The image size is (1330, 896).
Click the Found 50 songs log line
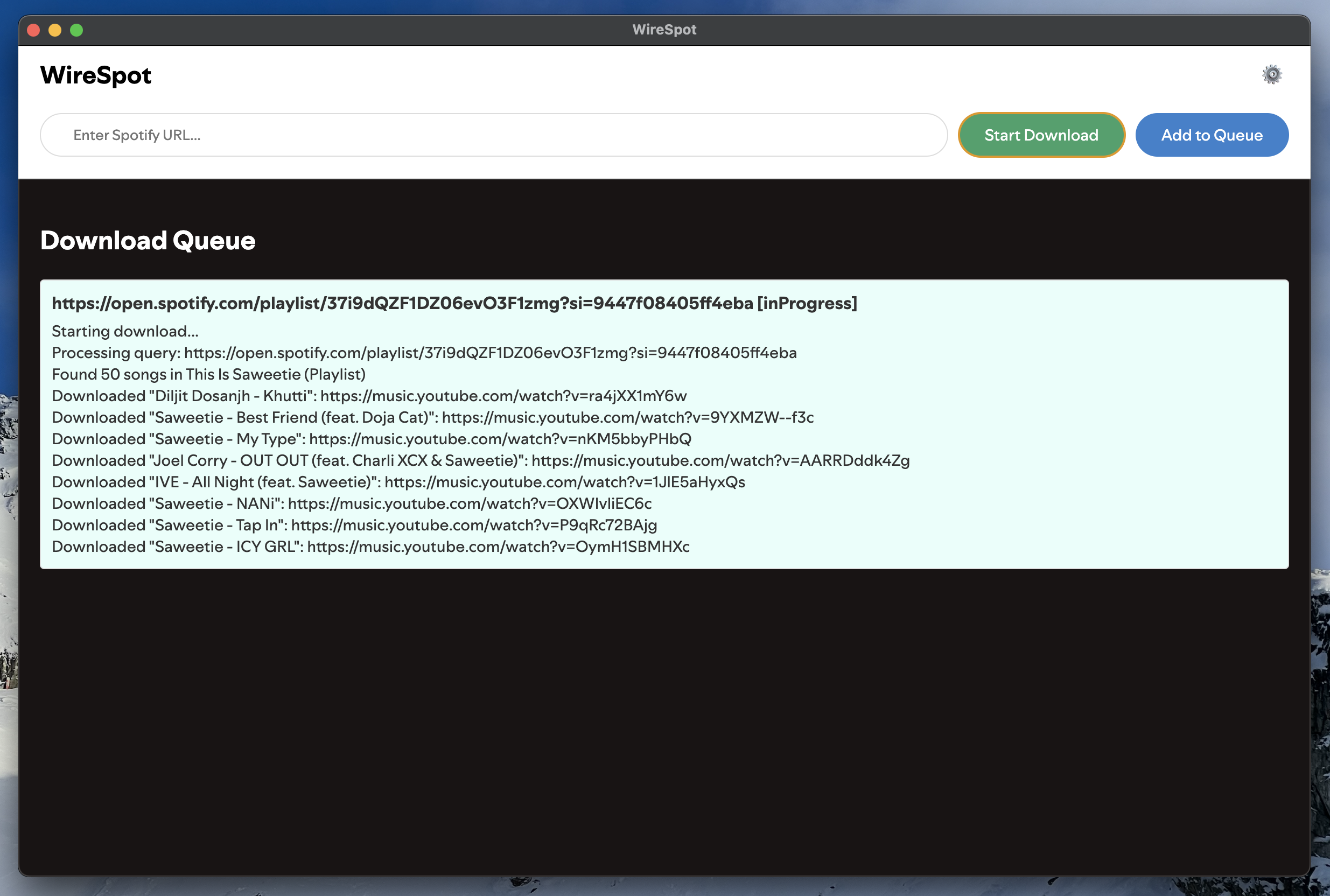208,375
